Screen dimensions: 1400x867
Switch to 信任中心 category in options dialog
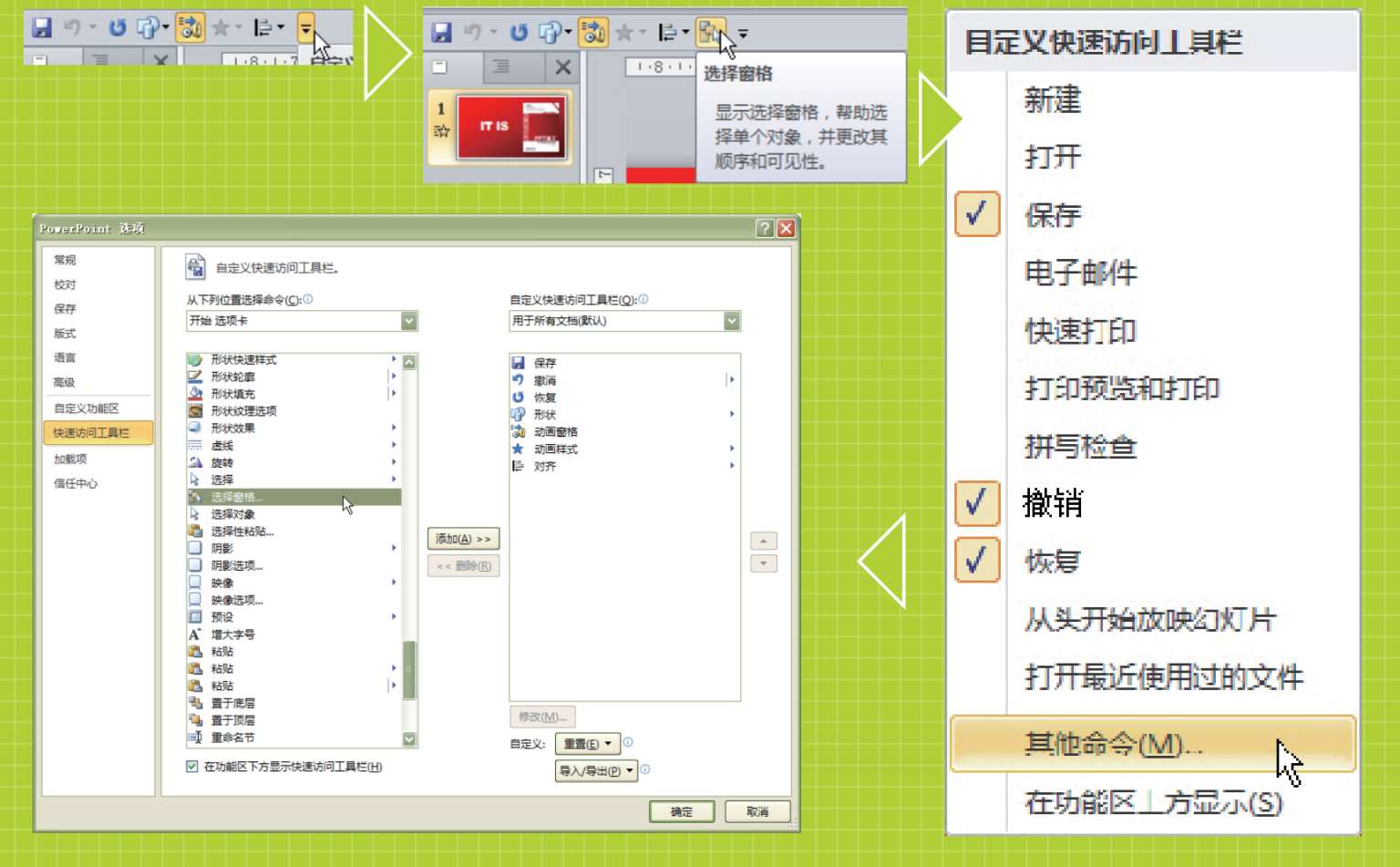tap(76, 483)
